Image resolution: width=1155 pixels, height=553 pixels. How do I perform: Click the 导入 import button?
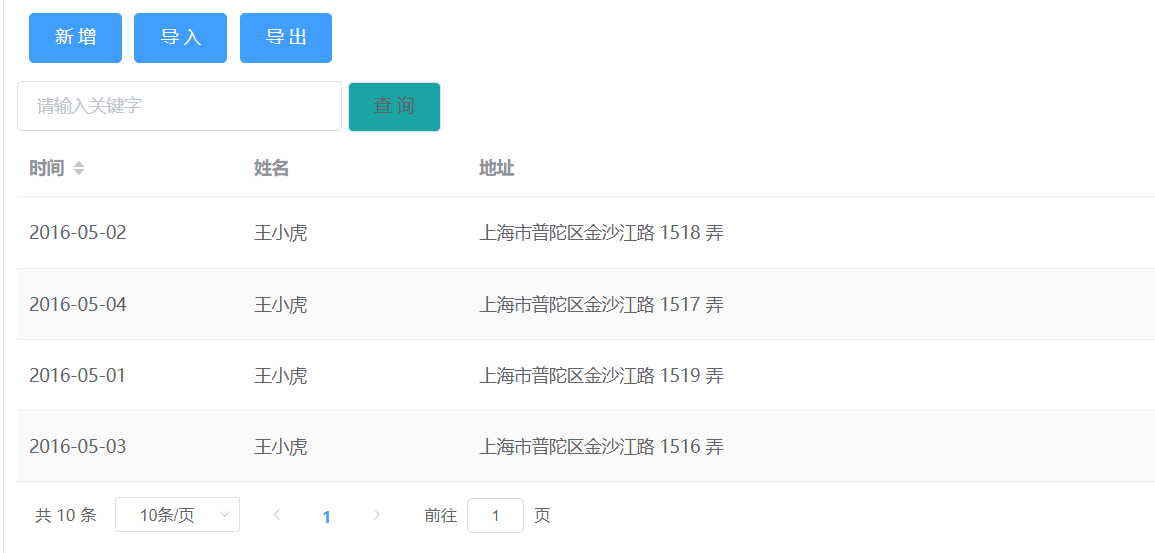(x=180, y=38)
